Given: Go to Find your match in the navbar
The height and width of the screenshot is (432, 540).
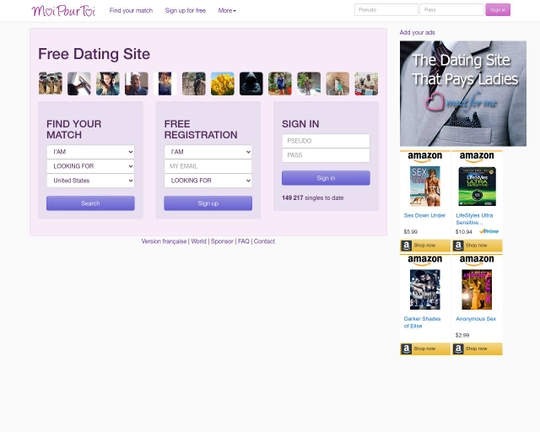Looking at the screenshot, I should point(131,11).
